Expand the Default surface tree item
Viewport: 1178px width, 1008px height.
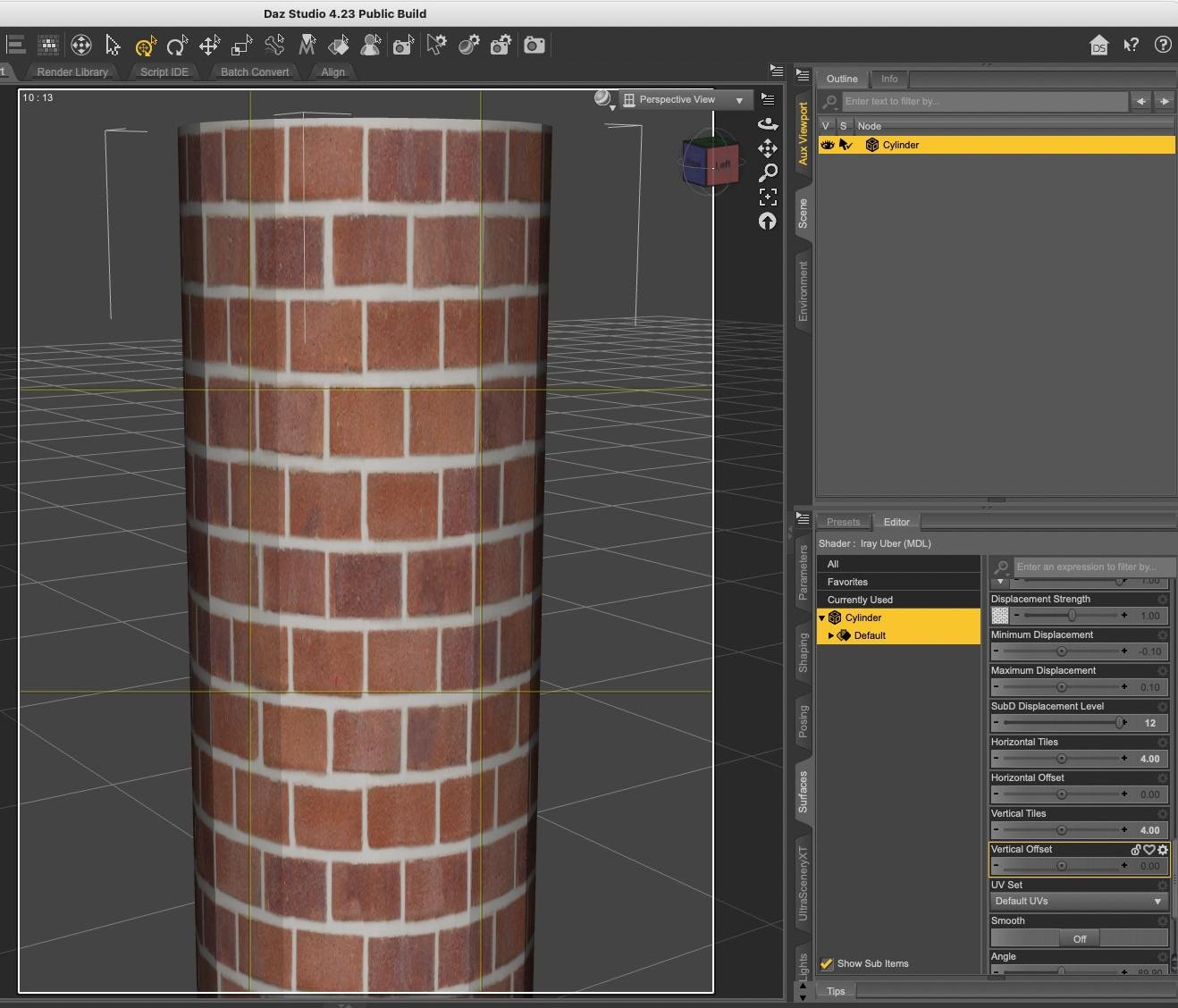[x=831, y=635]
